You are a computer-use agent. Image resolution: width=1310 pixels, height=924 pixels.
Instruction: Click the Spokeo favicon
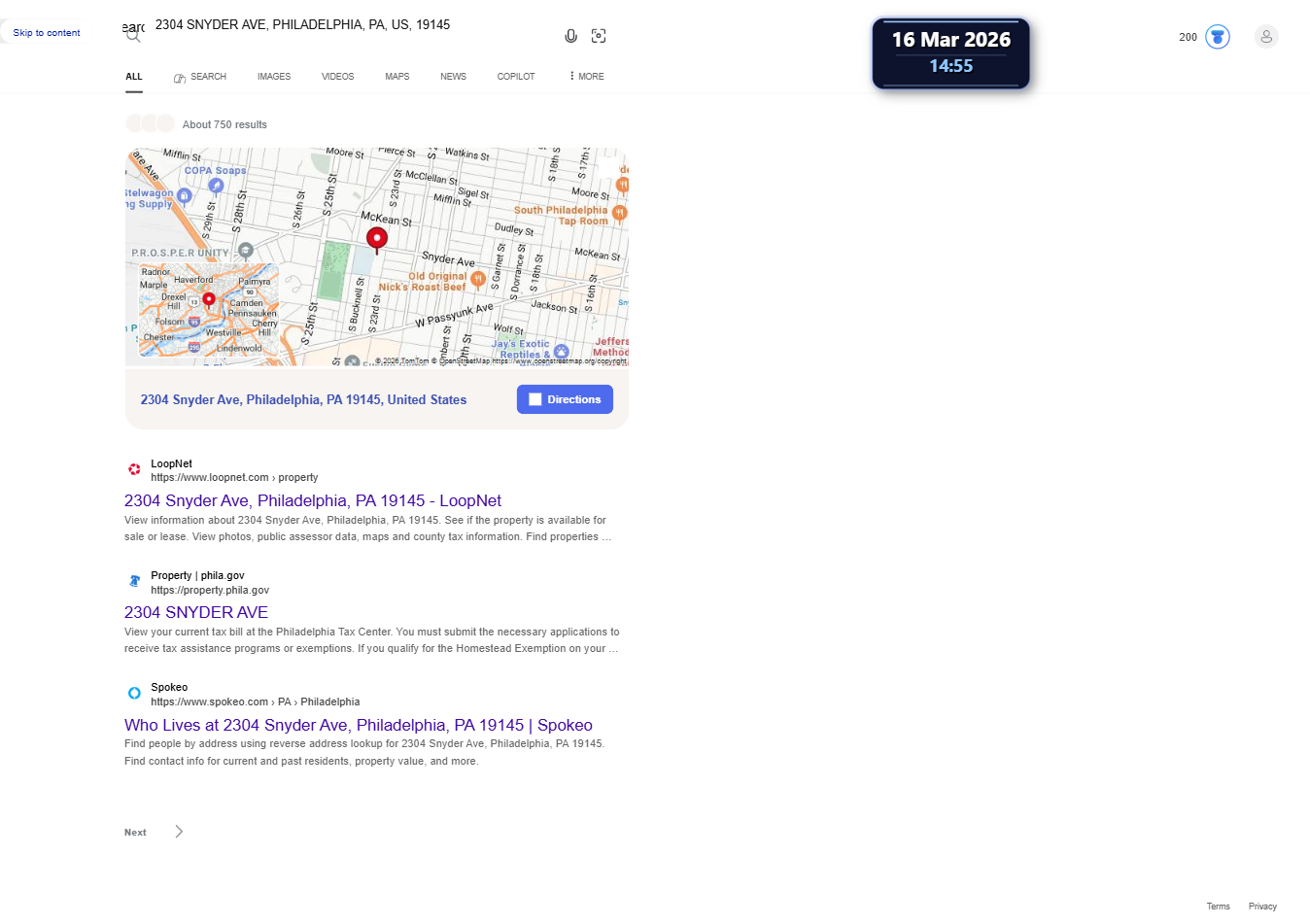(x=134, y=693)
